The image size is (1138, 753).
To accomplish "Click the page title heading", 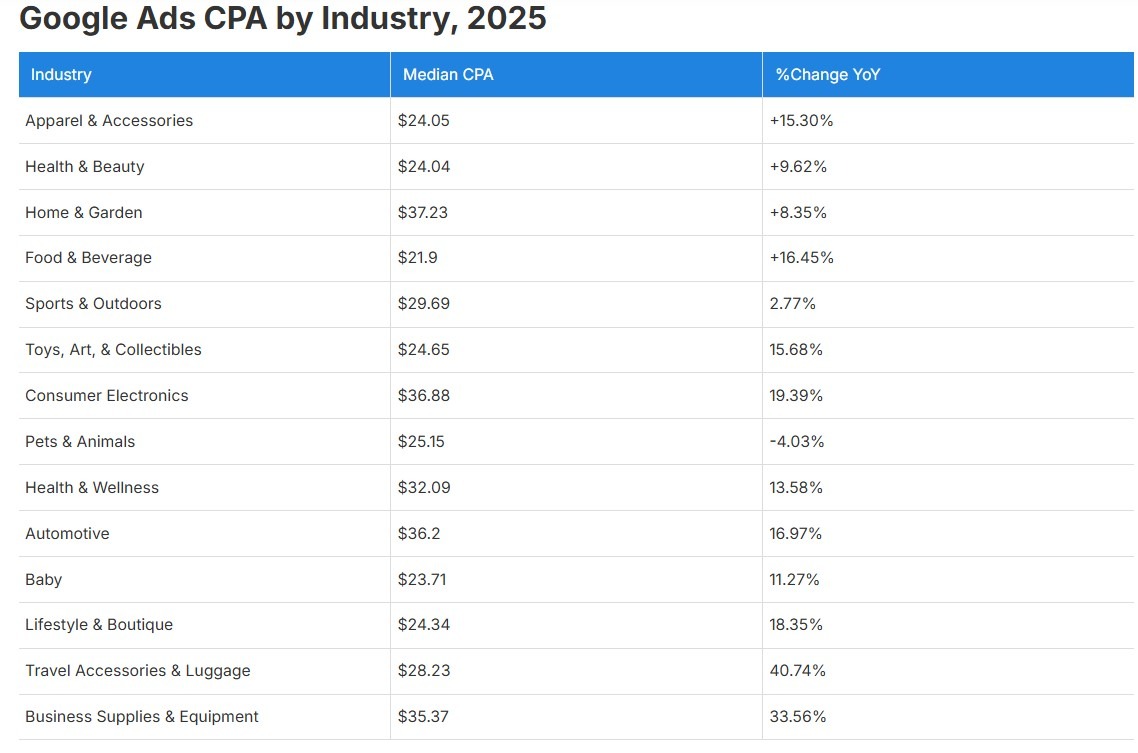I will coord(283,19).
